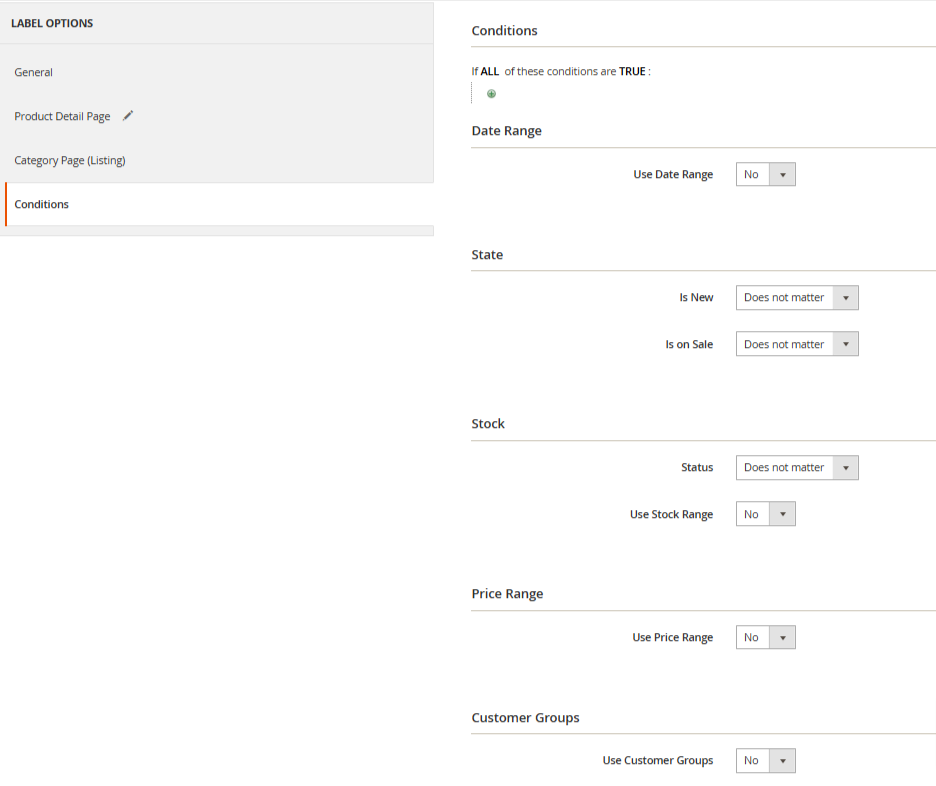Click the TRUE value link in conditions
936x786 pixels.
pyautogui.click(x=631, y=72)
